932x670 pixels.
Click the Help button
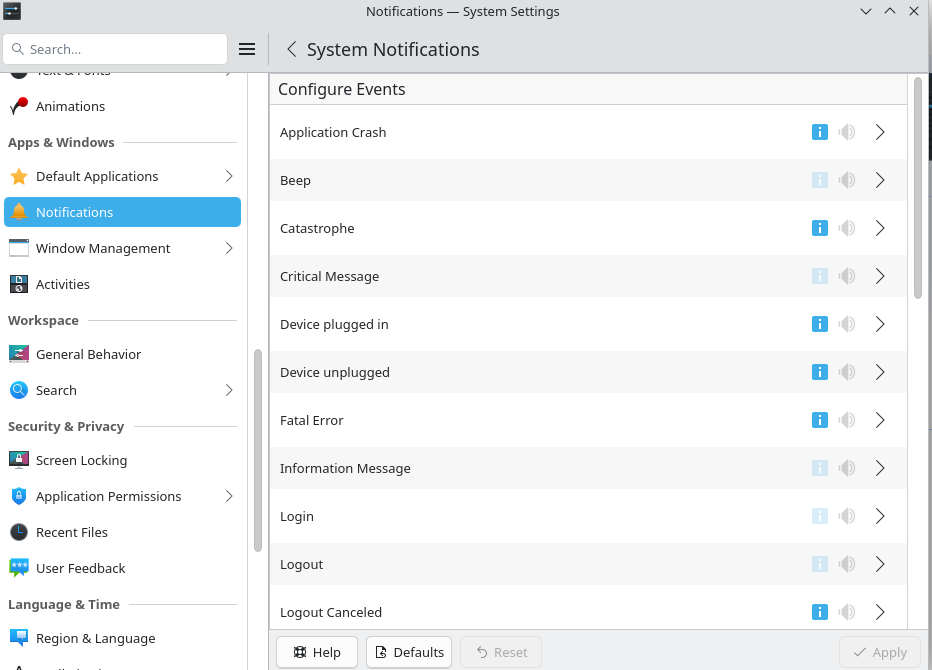pyautogui.click(x=317, y=652)
